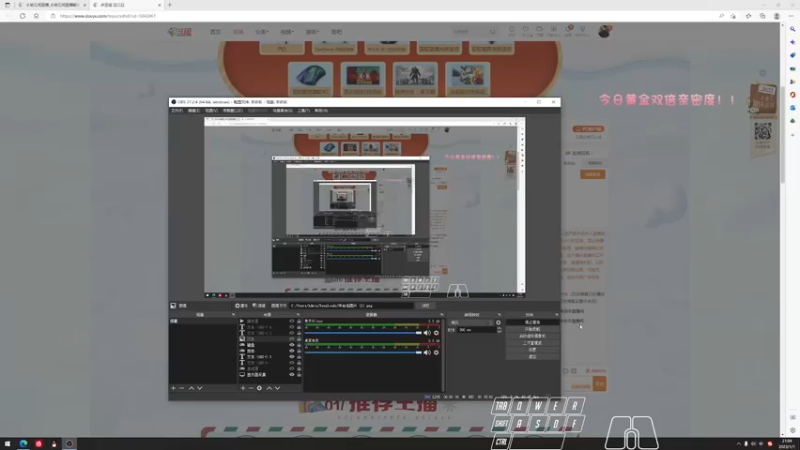Mute the second audio mixer track
Viewport: 800px width, 450px height.
[427, 352]
